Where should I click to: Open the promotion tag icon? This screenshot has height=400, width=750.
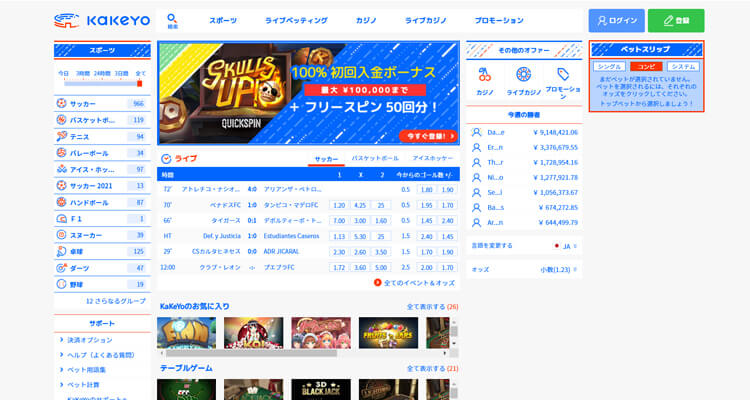point(563,74)
